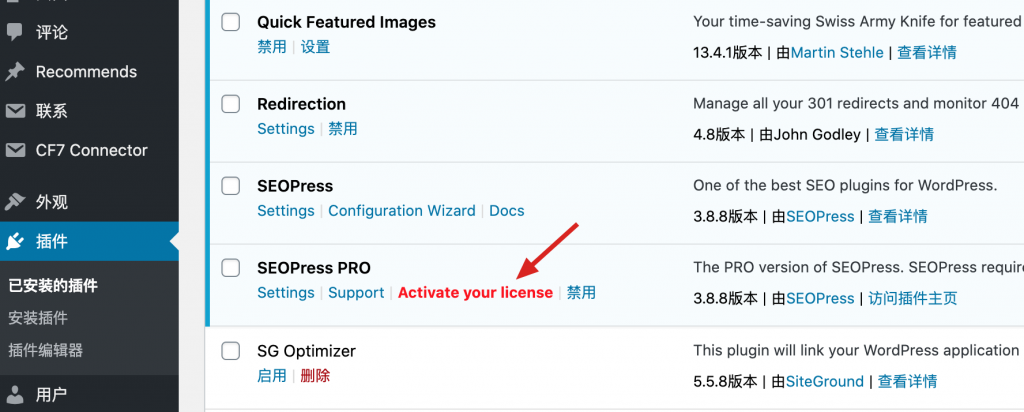Screen dimensions: 1024x412
Task: Click the plugins plug icon beside 插件
Action: coord(15,241)
